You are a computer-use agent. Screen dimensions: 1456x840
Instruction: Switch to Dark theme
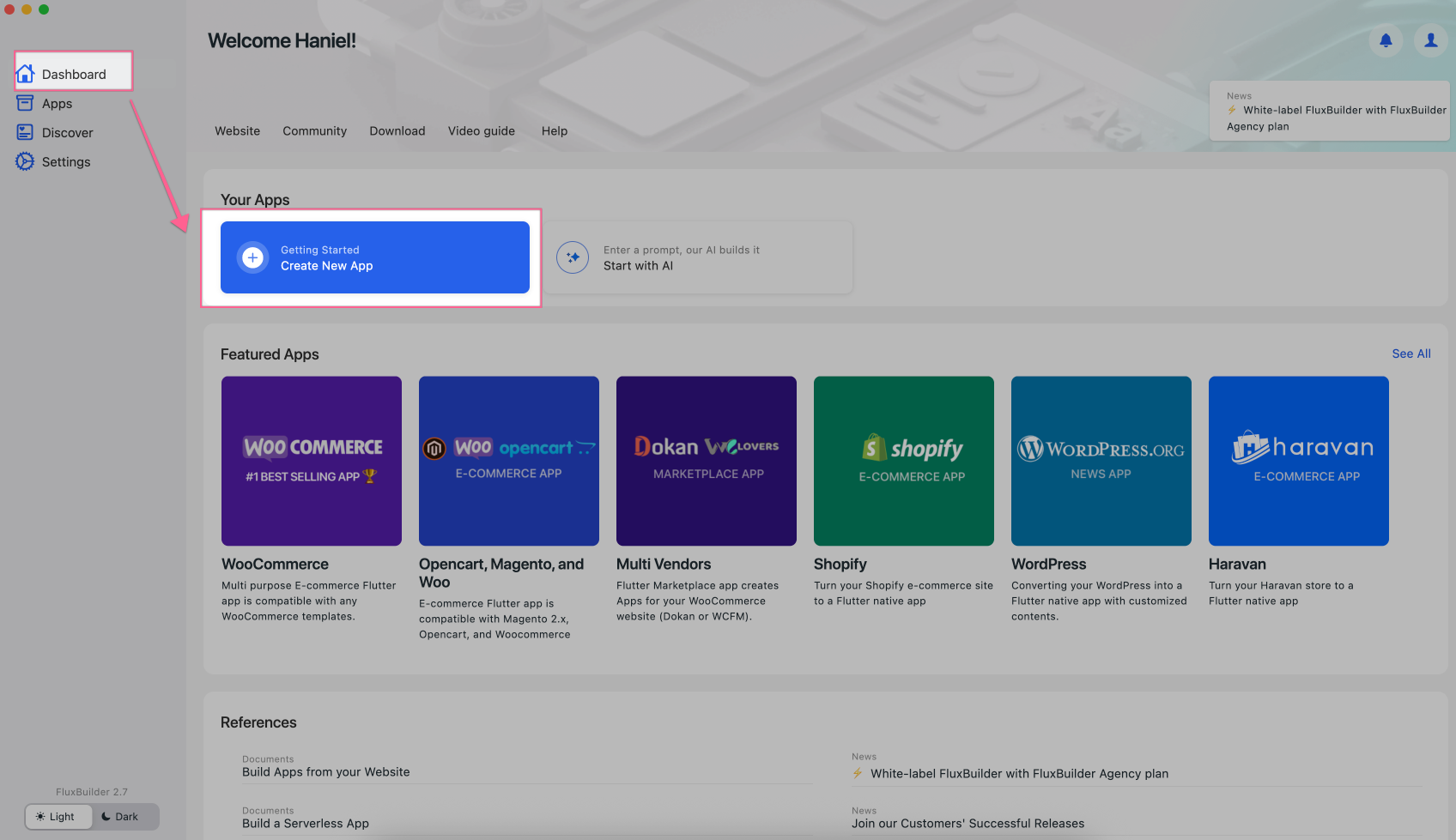124,817
